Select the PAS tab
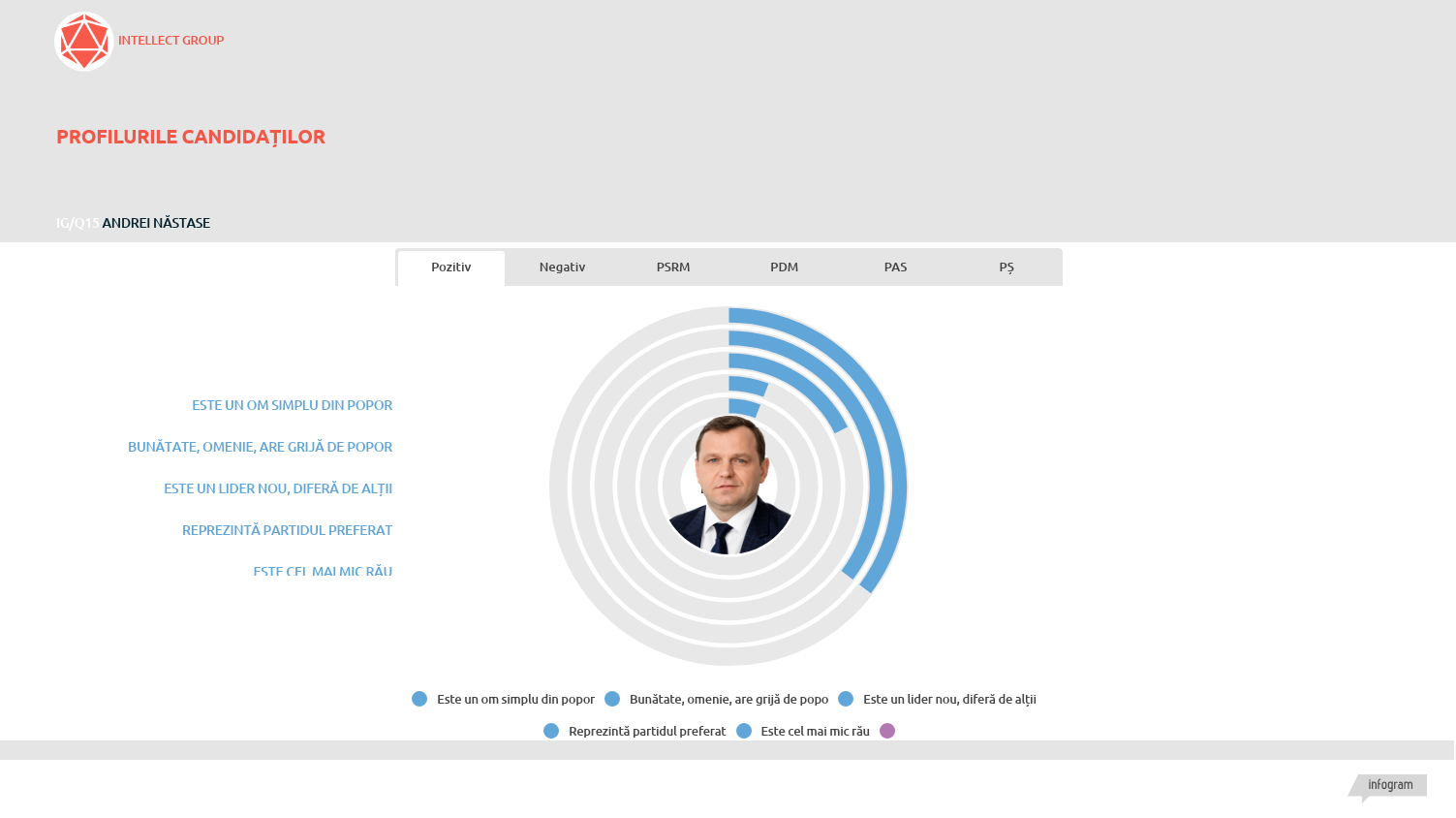The image size is (1456, 818). pyautogui.click(x=895, y=267)
